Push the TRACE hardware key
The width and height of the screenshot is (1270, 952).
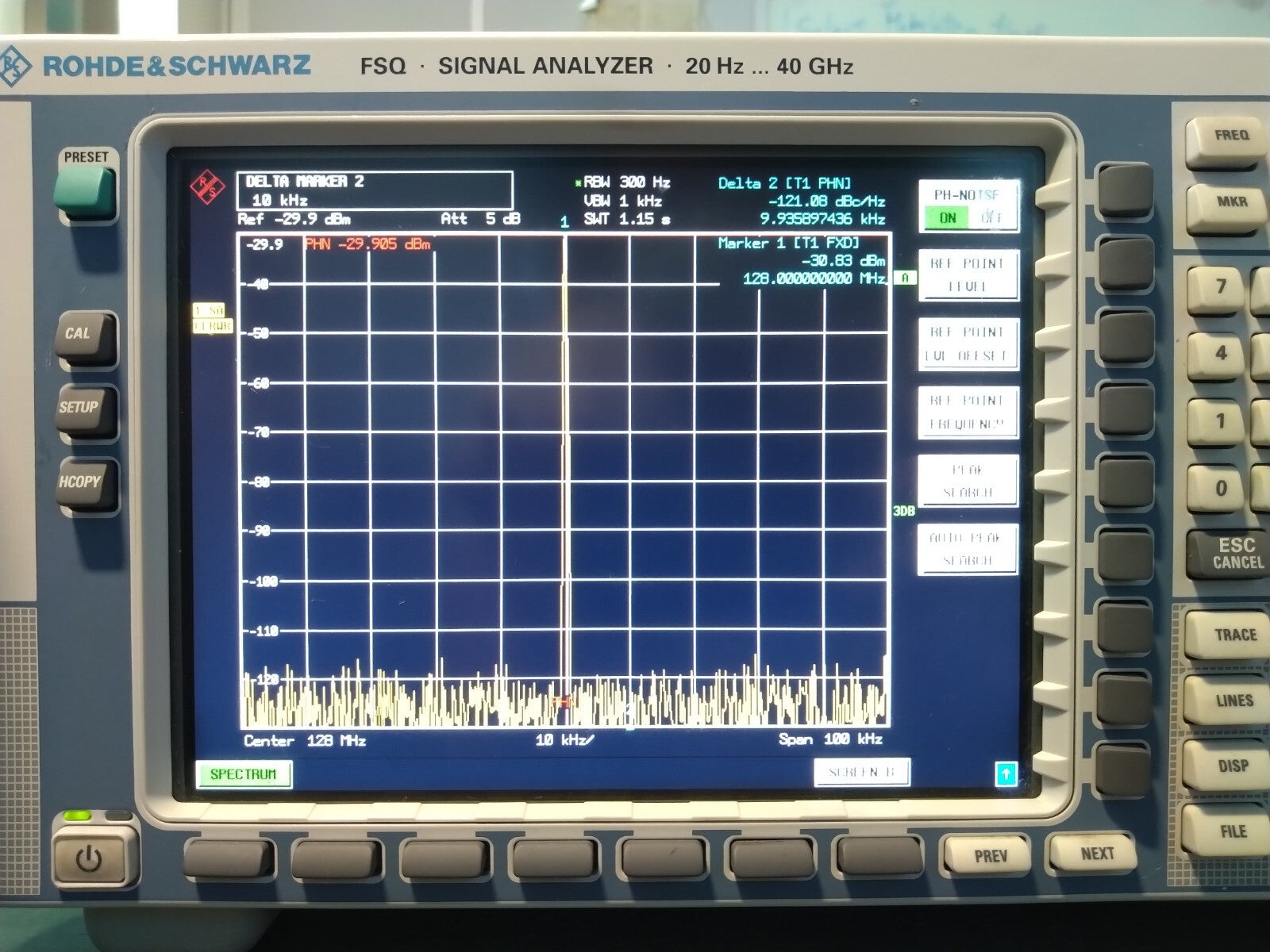pyautogui.click(x=1226, y=637)
